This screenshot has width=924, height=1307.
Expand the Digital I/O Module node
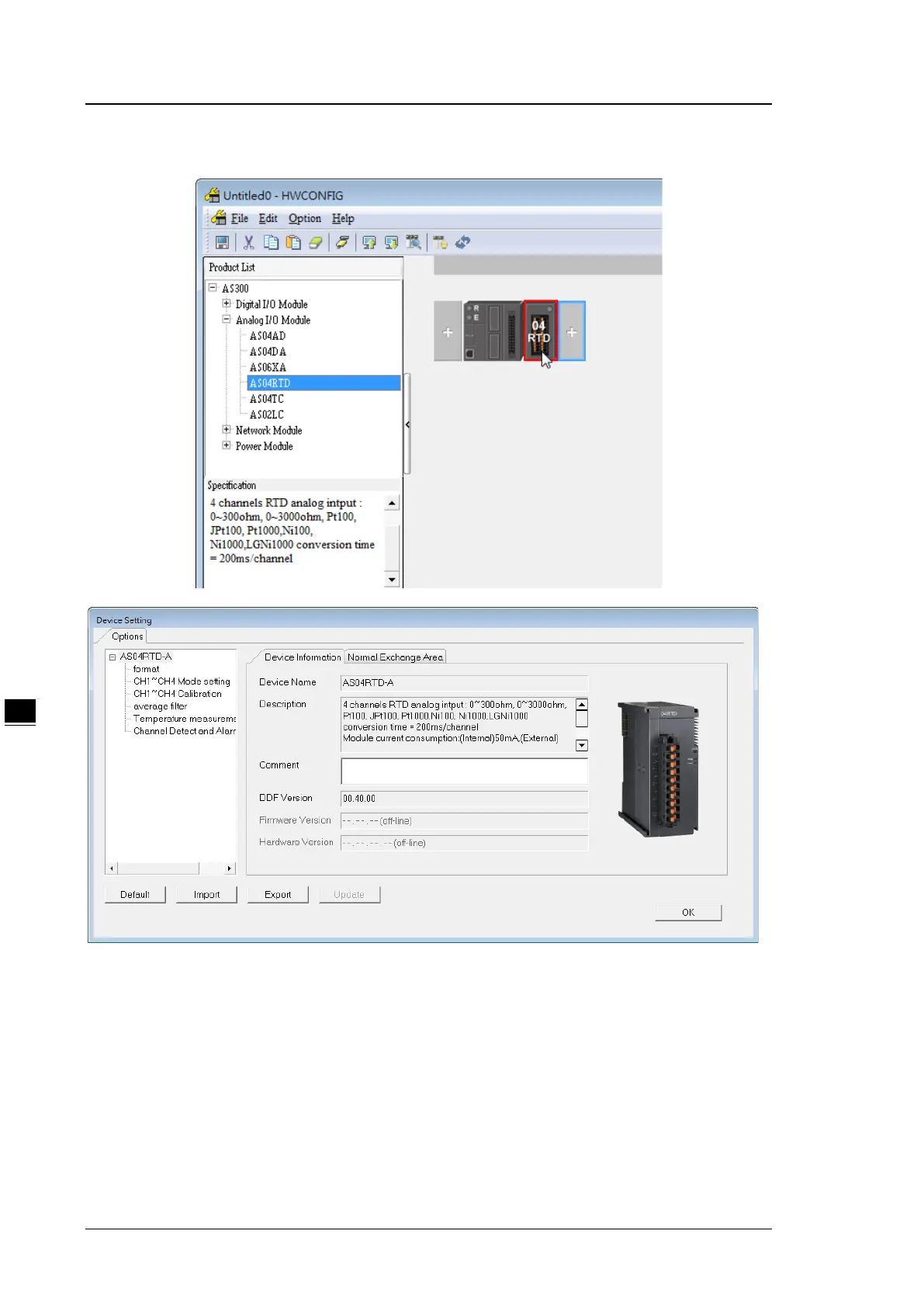[227, 303]
